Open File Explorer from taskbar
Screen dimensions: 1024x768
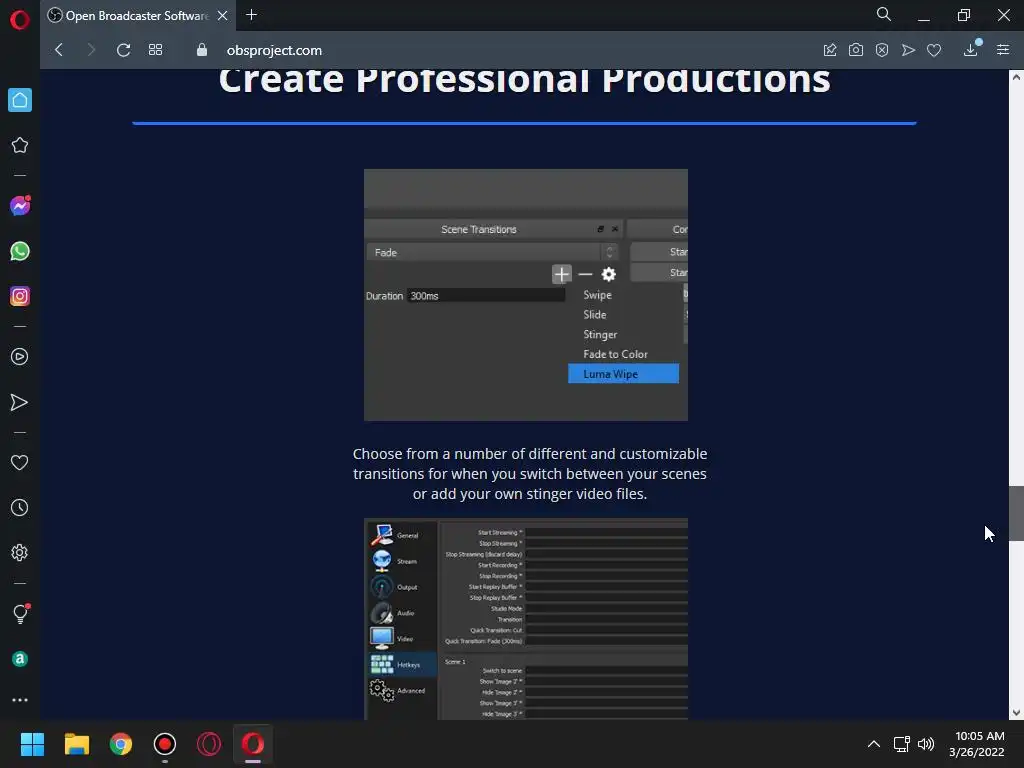pos(76,744)
